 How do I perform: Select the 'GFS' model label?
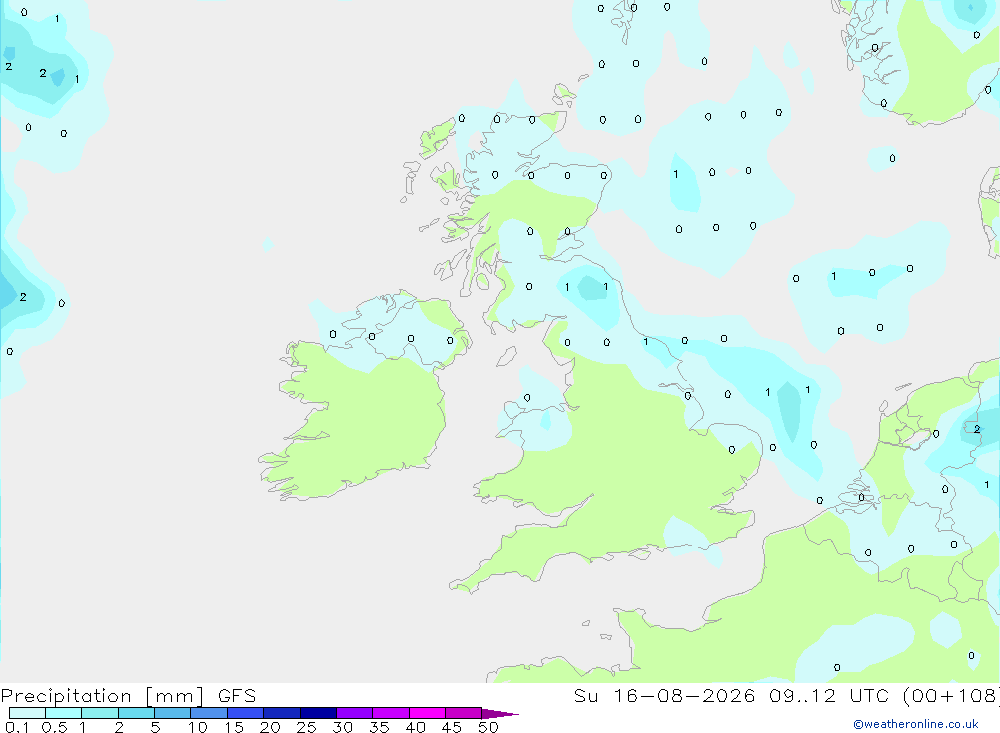click(x=237, y=695)
